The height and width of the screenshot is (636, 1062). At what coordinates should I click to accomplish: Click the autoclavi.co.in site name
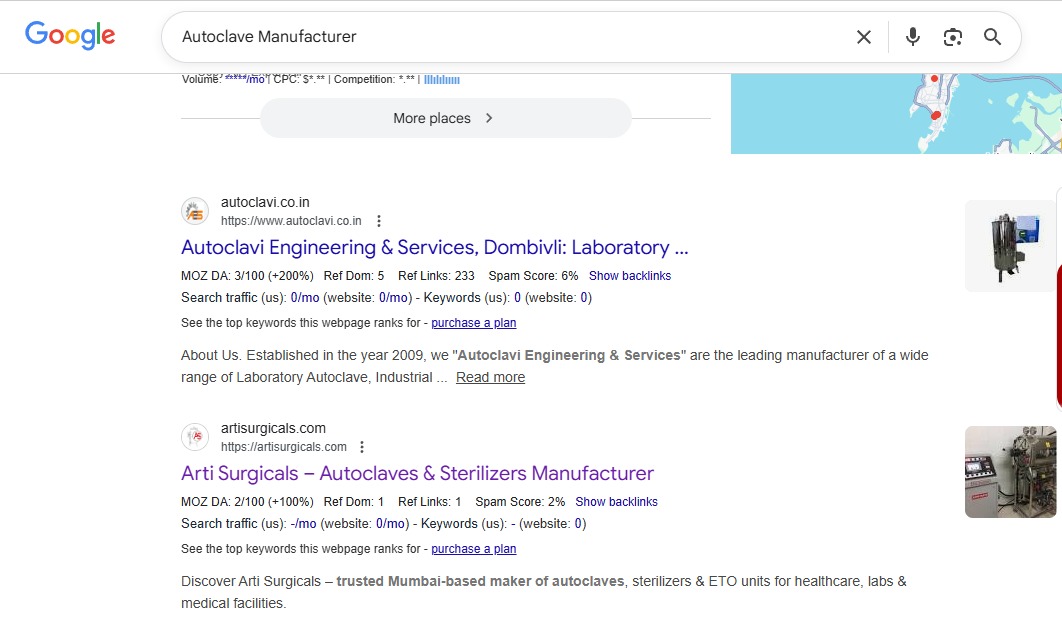pos(265,202)
